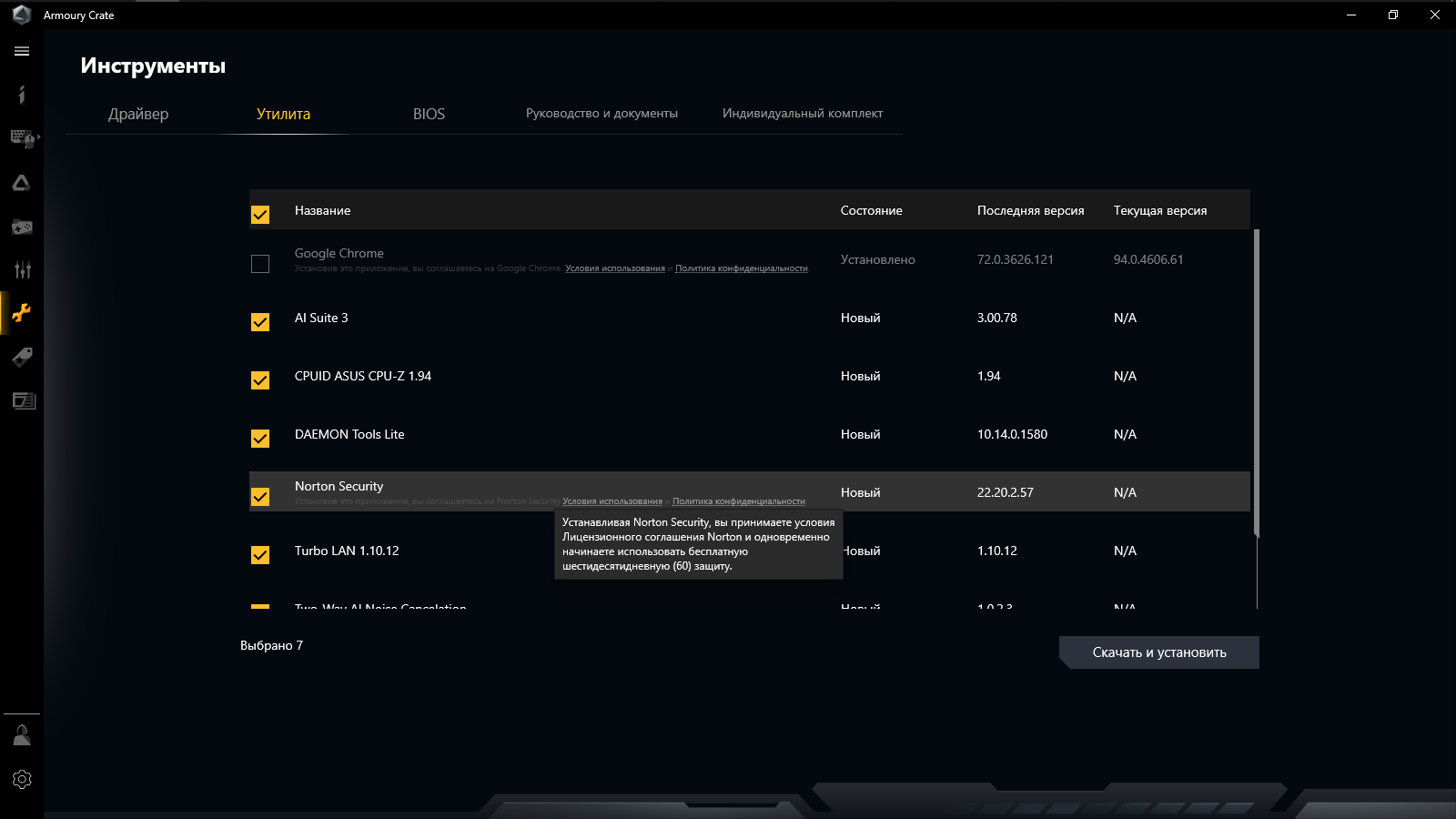The height and width of the screenshot is (819, 1456).
Task: Open the Armoury Crate navigation menu
Action: 22,51
